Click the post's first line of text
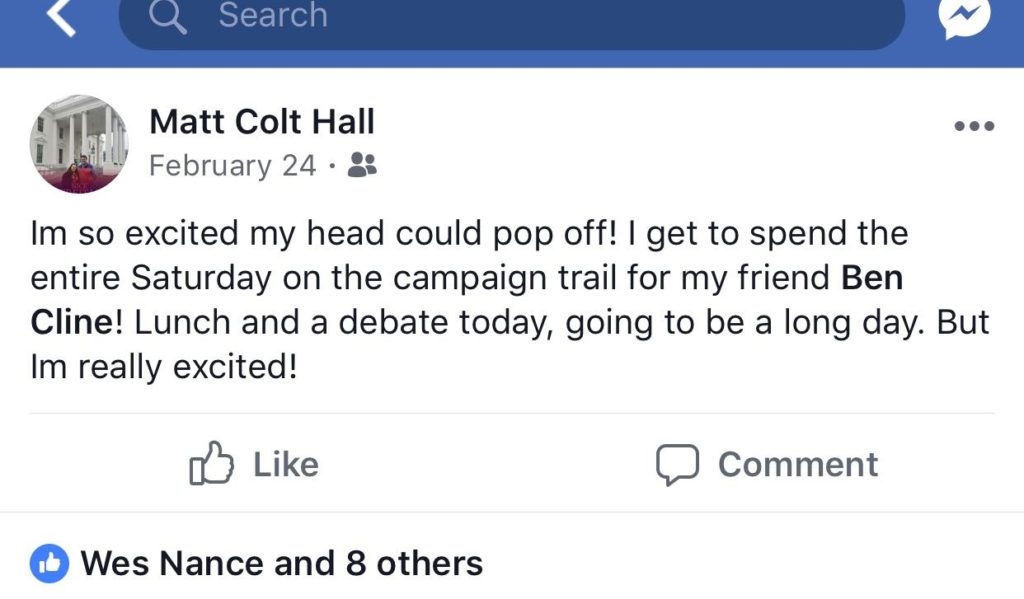This screenshot has width=1024, height=599. click(468, 234)
